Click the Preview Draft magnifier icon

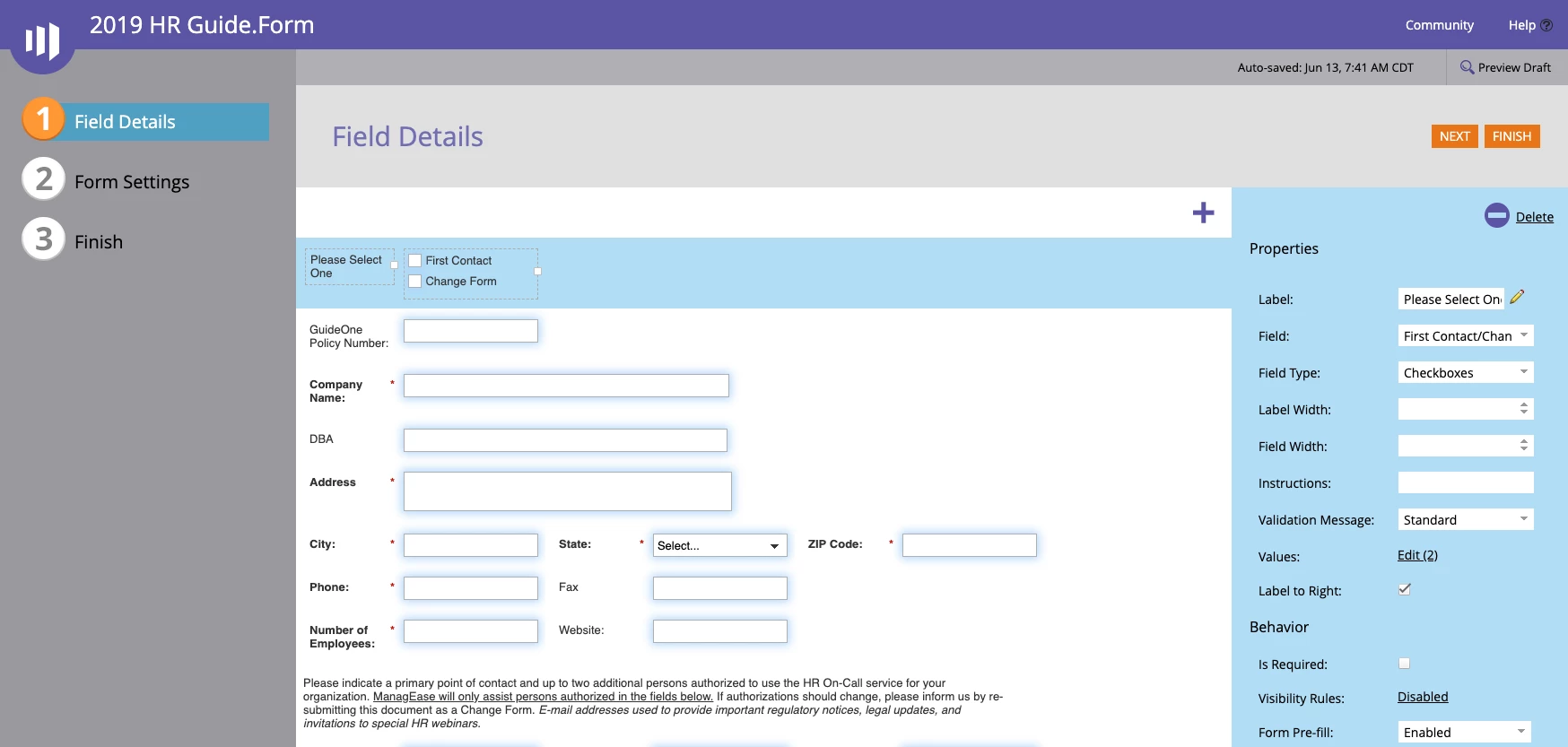coord(1467,67)
